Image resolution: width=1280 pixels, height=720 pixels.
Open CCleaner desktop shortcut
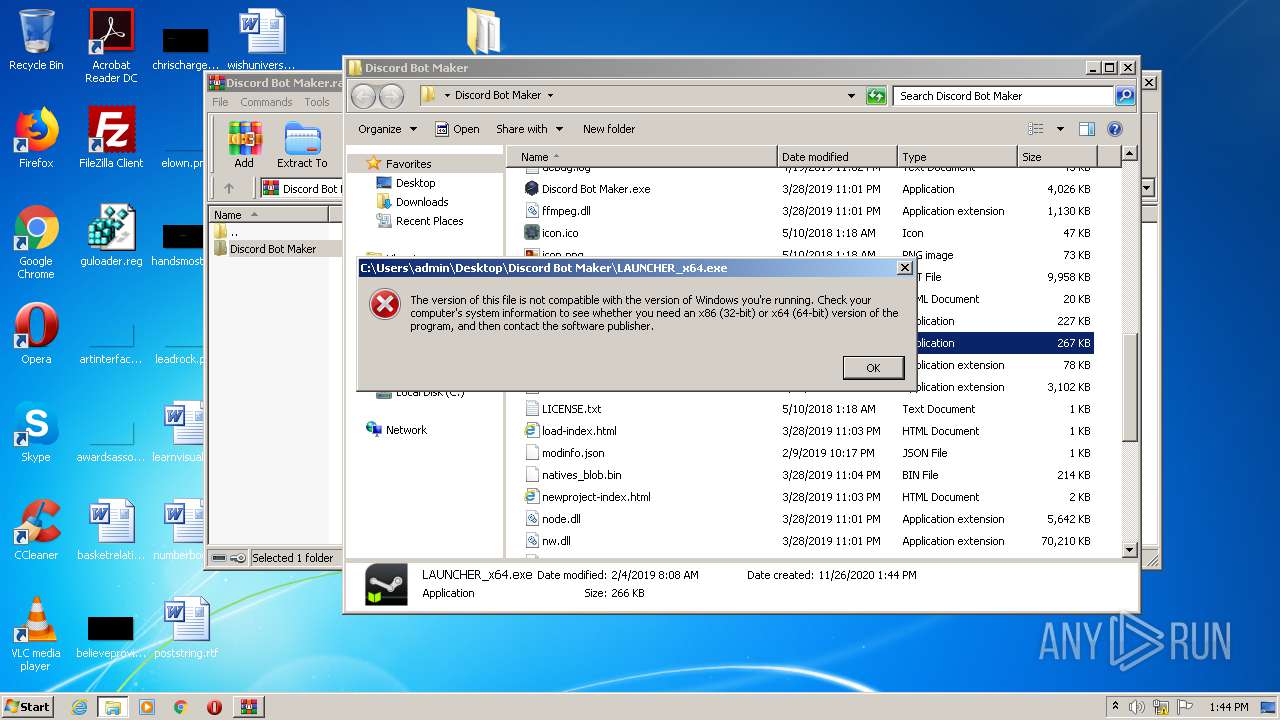(x=36, y=530)
